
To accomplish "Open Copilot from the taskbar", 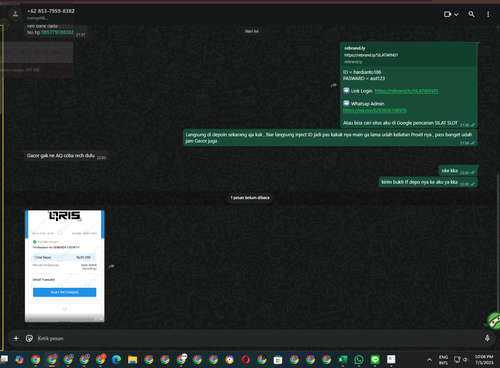I will (x=19, y=359).
